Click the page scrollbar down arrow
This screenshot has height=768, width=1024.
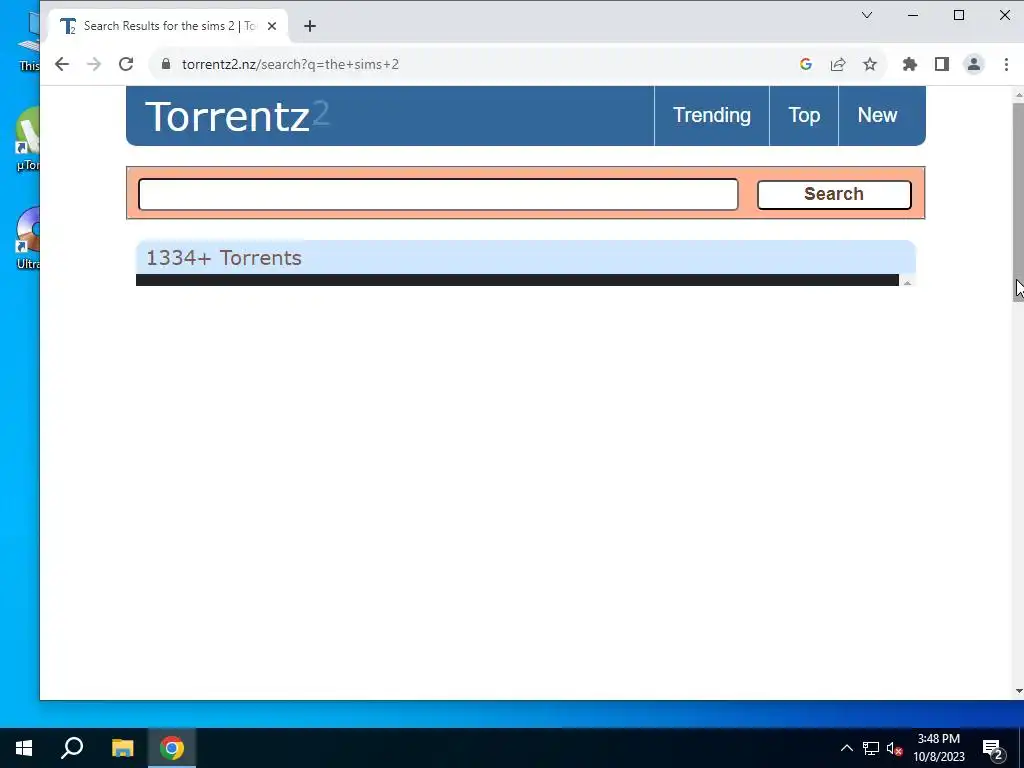(1018, 691)
